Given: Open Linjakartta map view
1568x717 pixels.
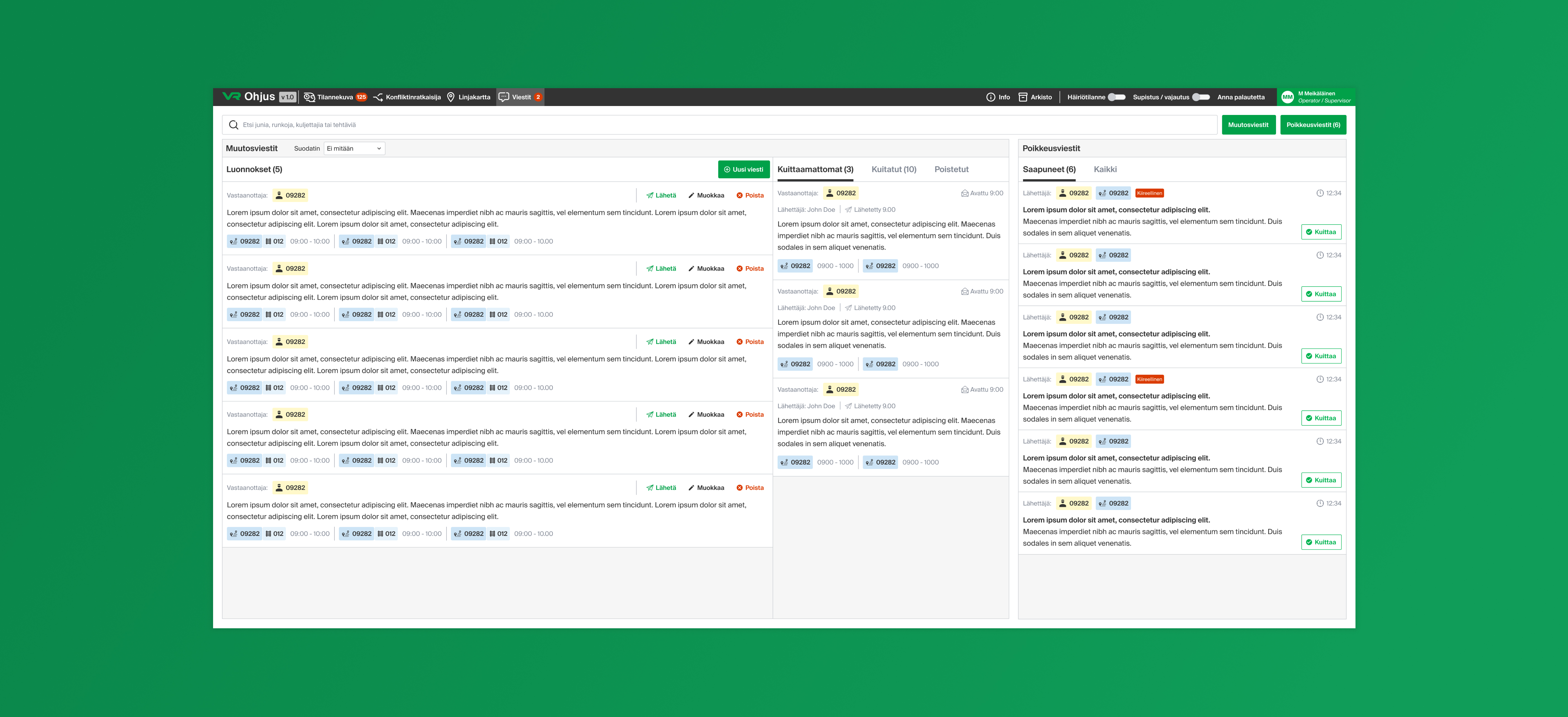Looking at the screenshot, I should tap(468, 97).
